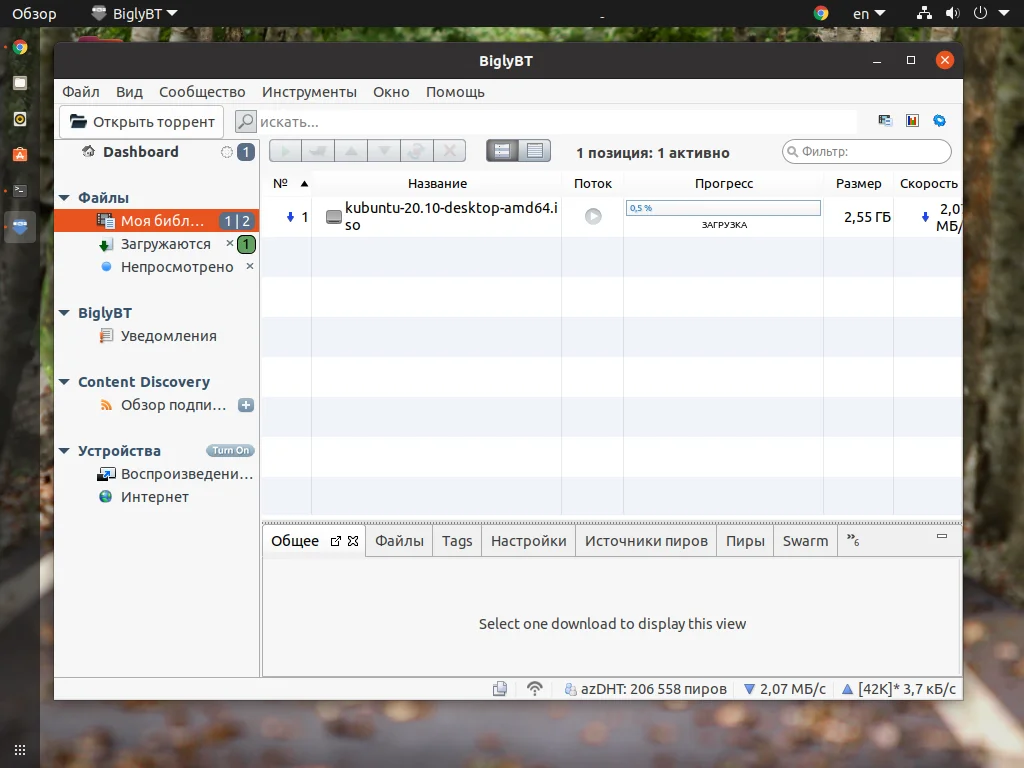Select Моя библ... in the sidebar
The height and width of the screenshot is (768, 1024).
point(157,221)
